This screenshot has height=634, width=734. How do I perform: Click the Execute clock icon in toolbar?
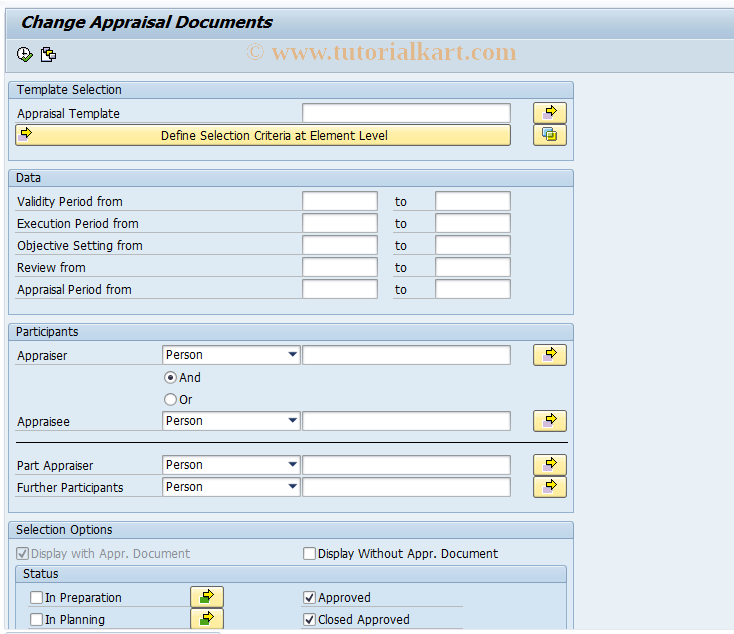pos(24,54)
